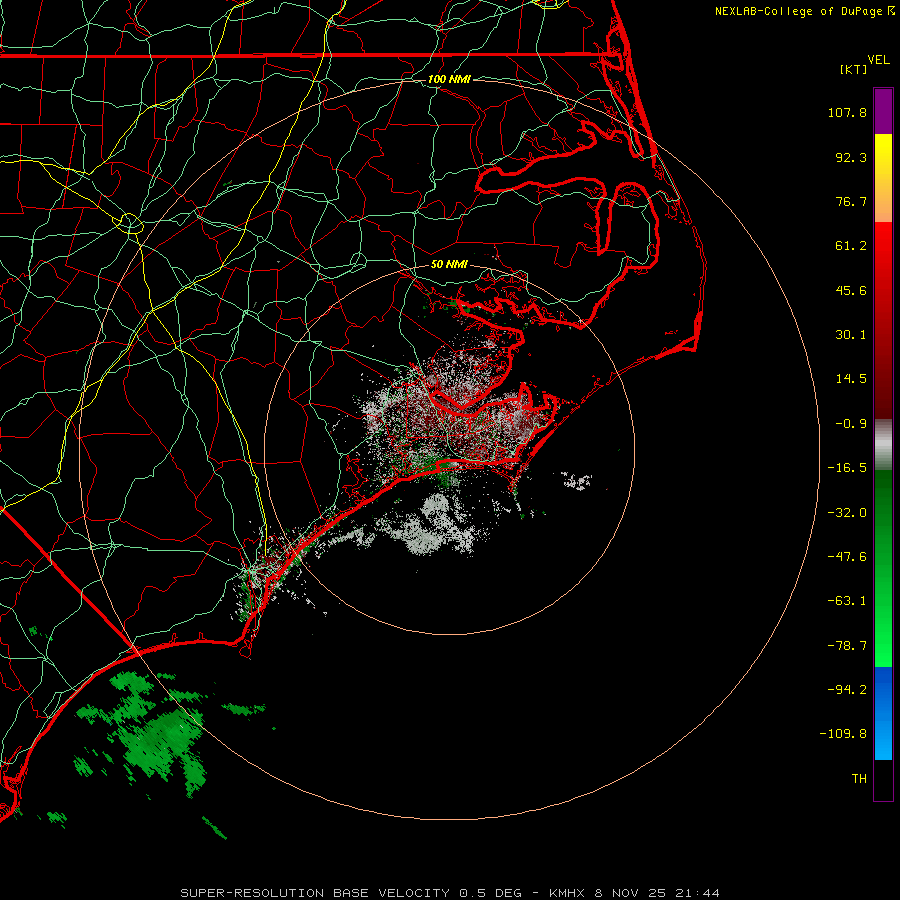This screenshot has width=900, height=900.
Task: Click the 50 NMI range ring label
Action: (449, 265)
